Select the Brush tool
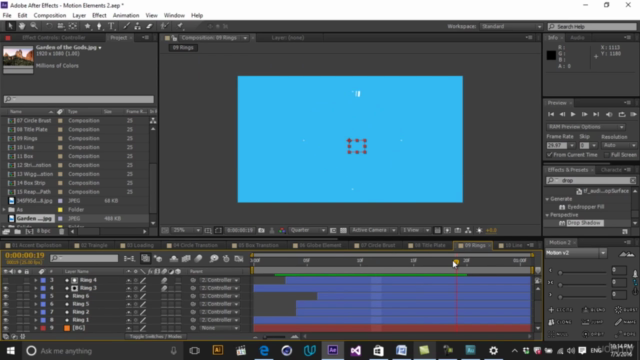The height and width of the screenshot is (360, 640). pos(127,26)
